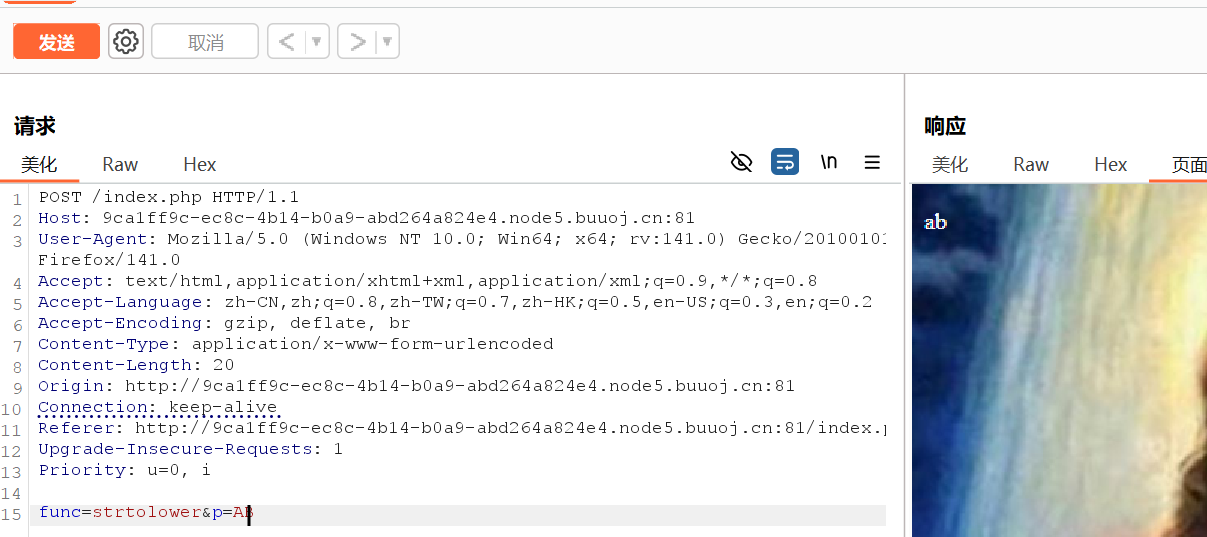Open request settings gear icon
Viewport: 1207px width, 537px height.
pos(126,41)
